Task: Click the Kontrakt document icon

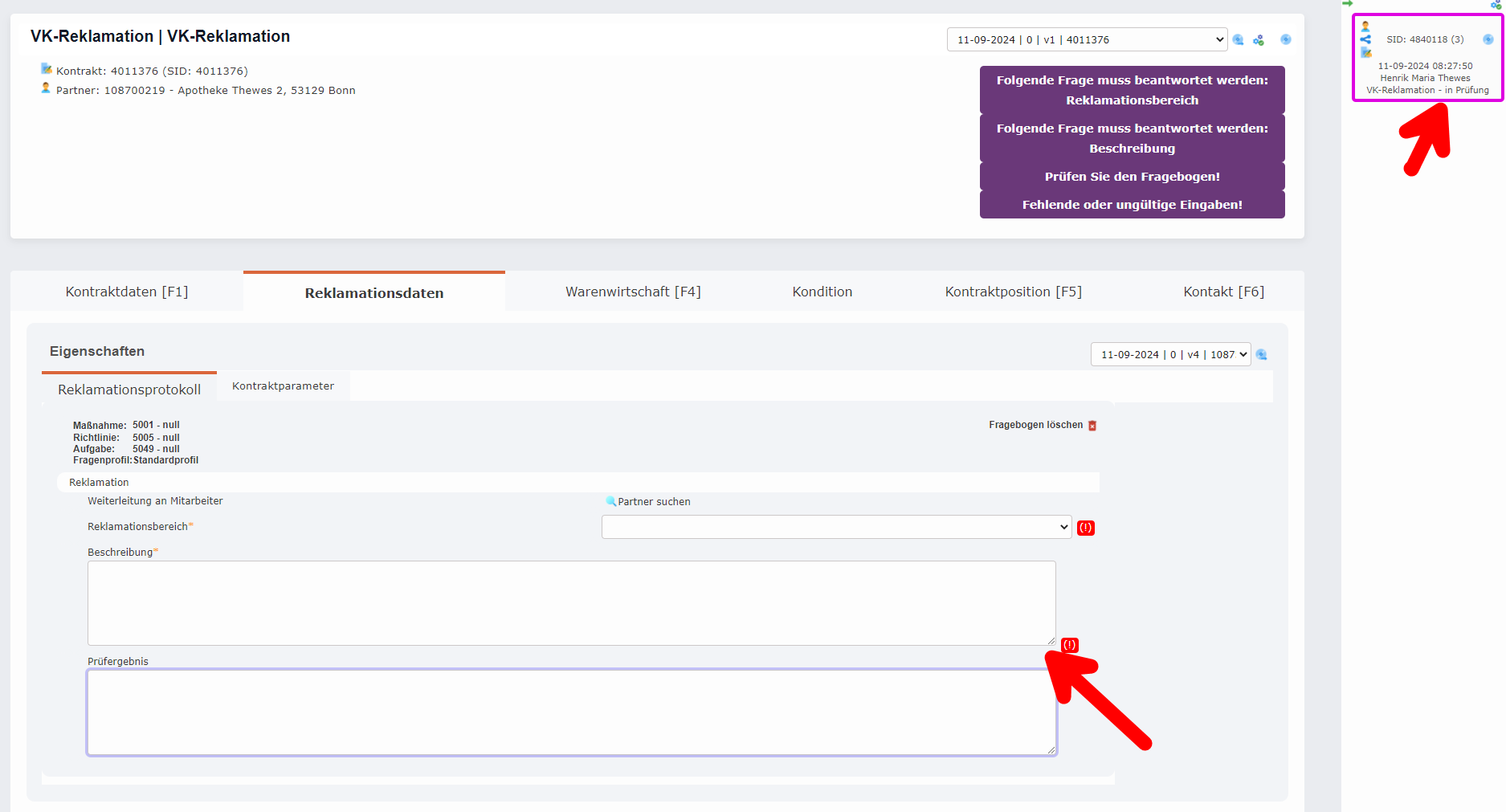Action: coord(47,69)
